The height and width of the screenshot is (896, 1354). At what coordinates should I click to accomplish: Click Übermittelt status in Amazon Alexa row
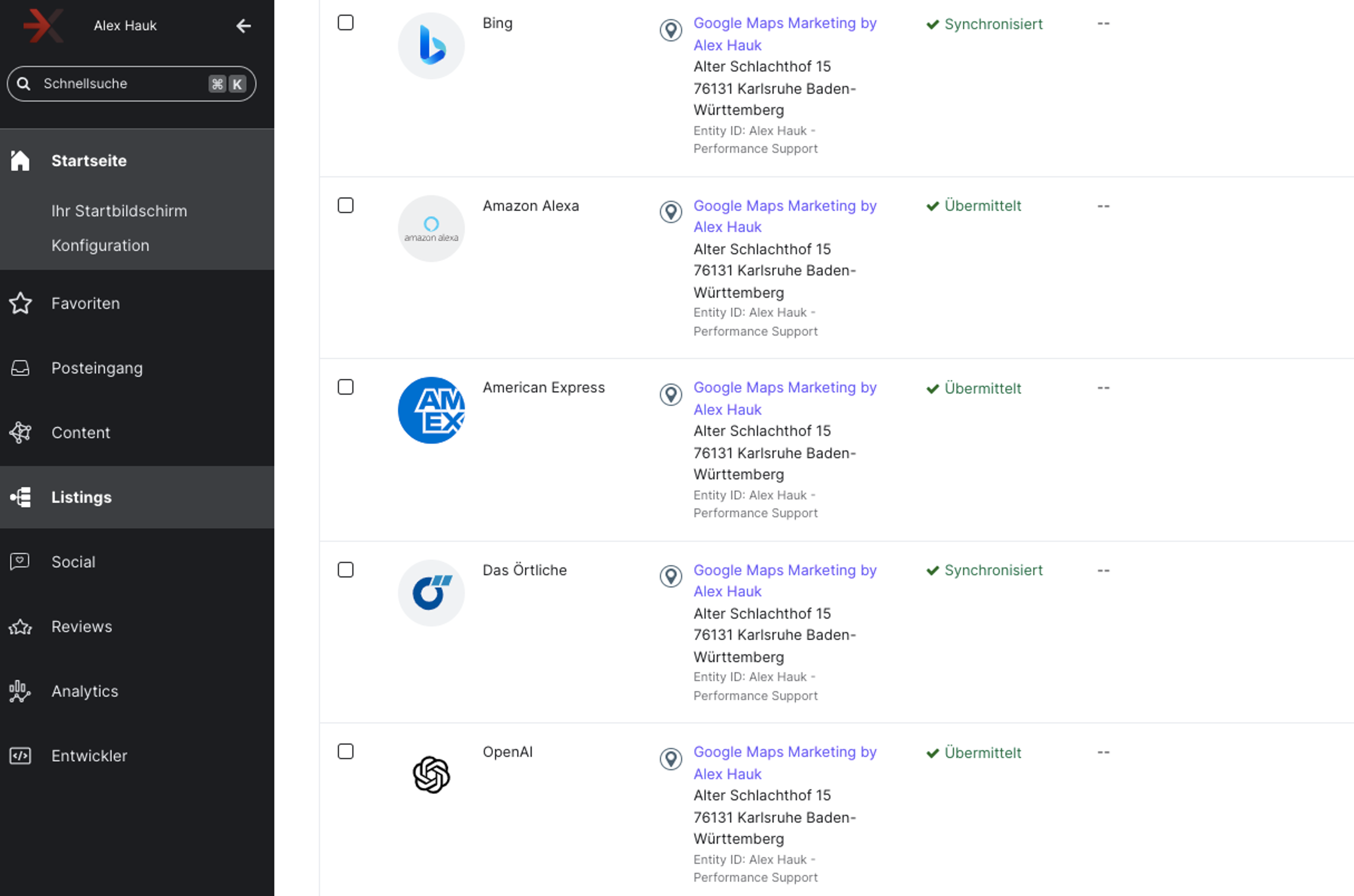click(x=974, y=206)
